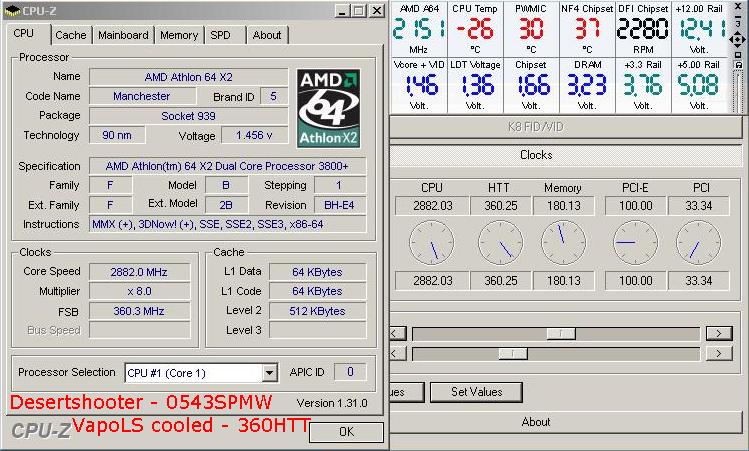Click the top CPU clock field 2882.03
Image resolution: width=749 pixels, height=451 pixels.
pos(432,206)
